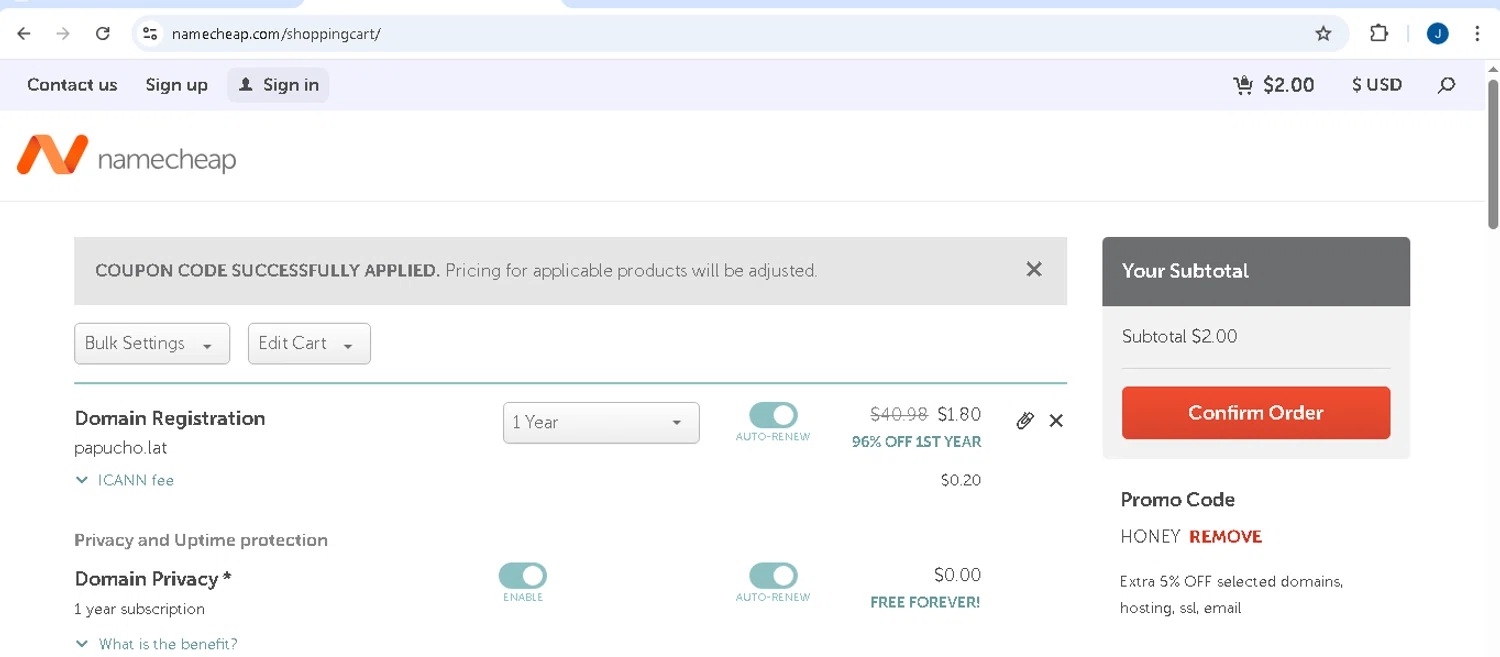
Task: Open the 1 Year duration dropdown
Action: 601,422
